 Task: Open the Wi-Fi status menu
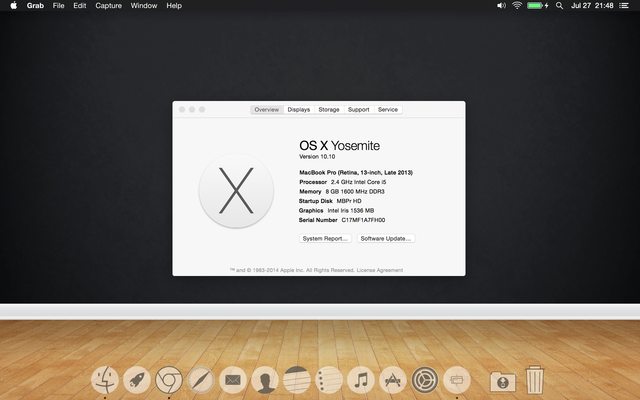[x=517, y=5]
